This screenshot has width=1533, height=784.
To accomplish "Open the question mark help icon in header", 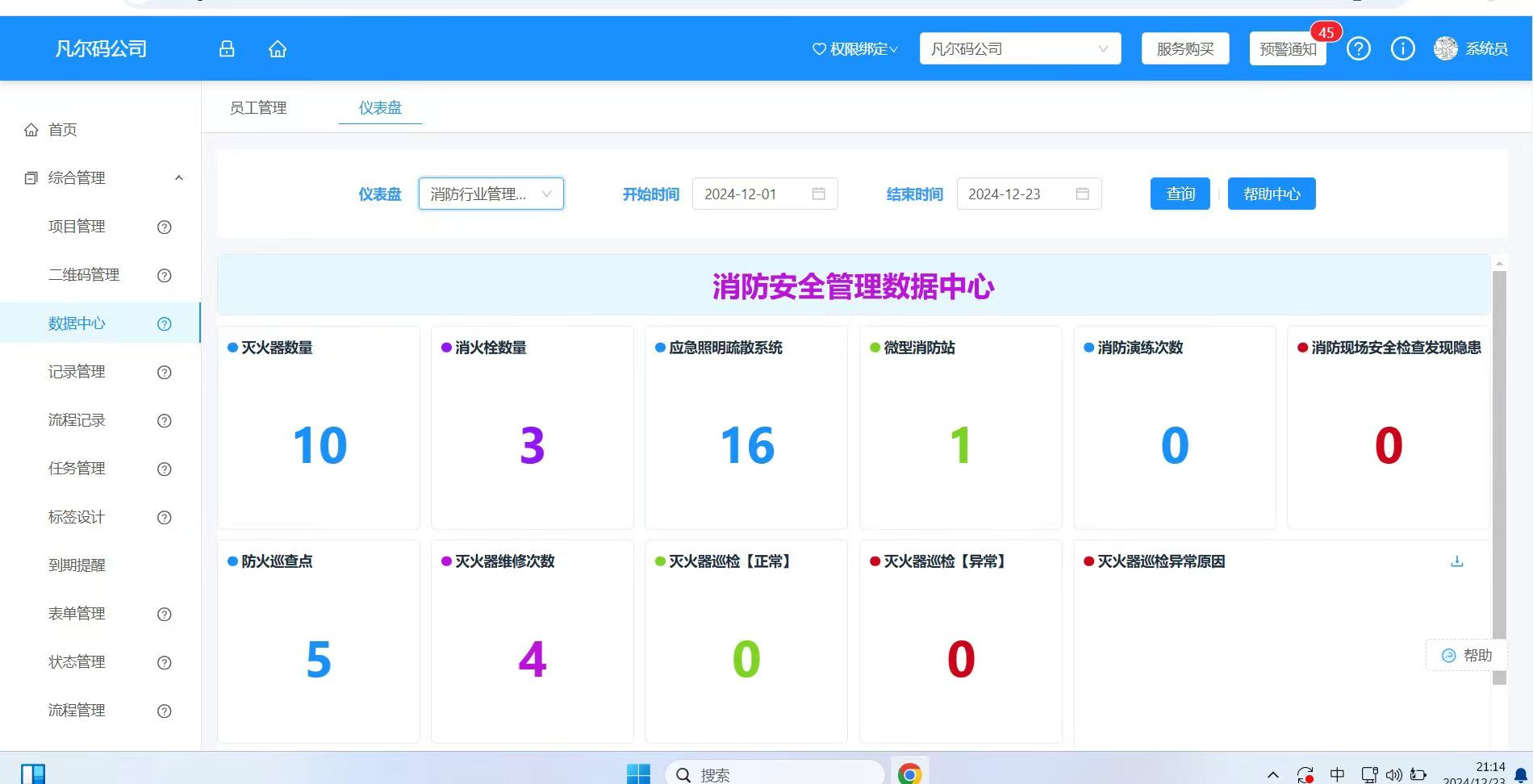I will [1359, 49].
